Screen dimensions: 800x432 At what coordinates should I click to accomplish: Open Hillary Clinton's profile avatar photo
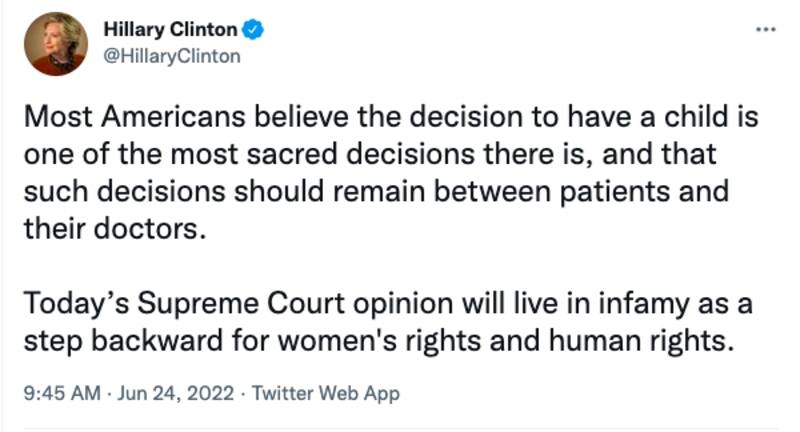coord(59,43)
